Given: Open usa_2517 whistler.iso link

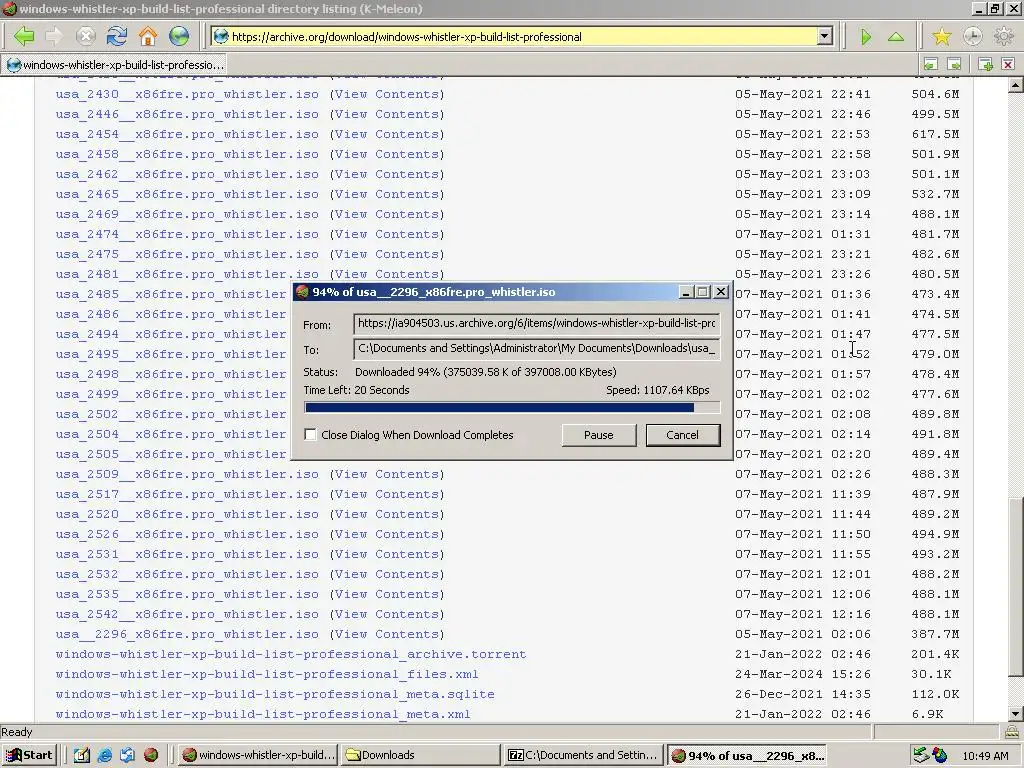Looking at the screenshot, I should pyautogui.click(x=187, y=494).
